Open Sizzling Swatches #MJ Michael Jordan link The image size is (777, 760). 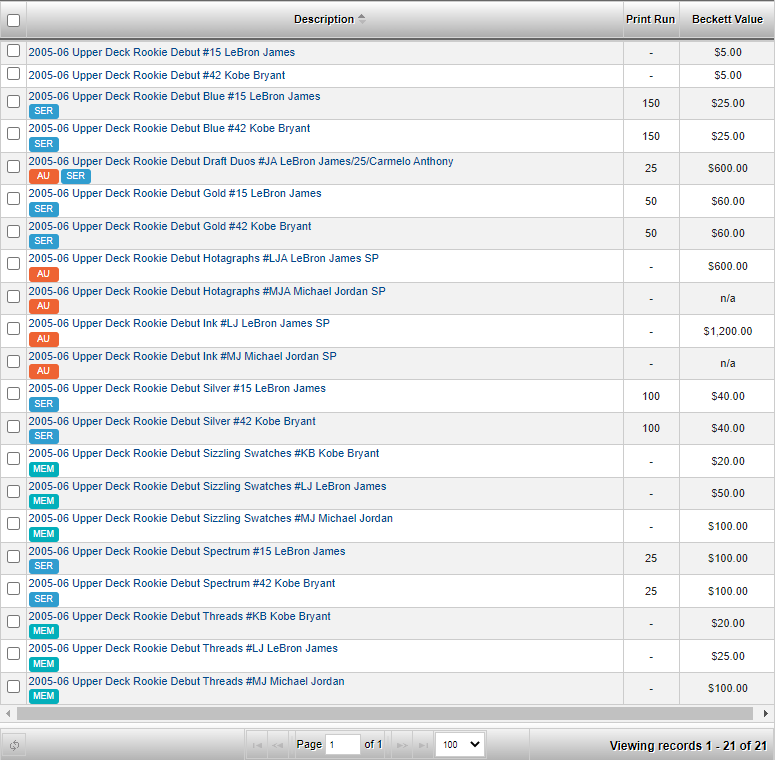coord(211,518)
